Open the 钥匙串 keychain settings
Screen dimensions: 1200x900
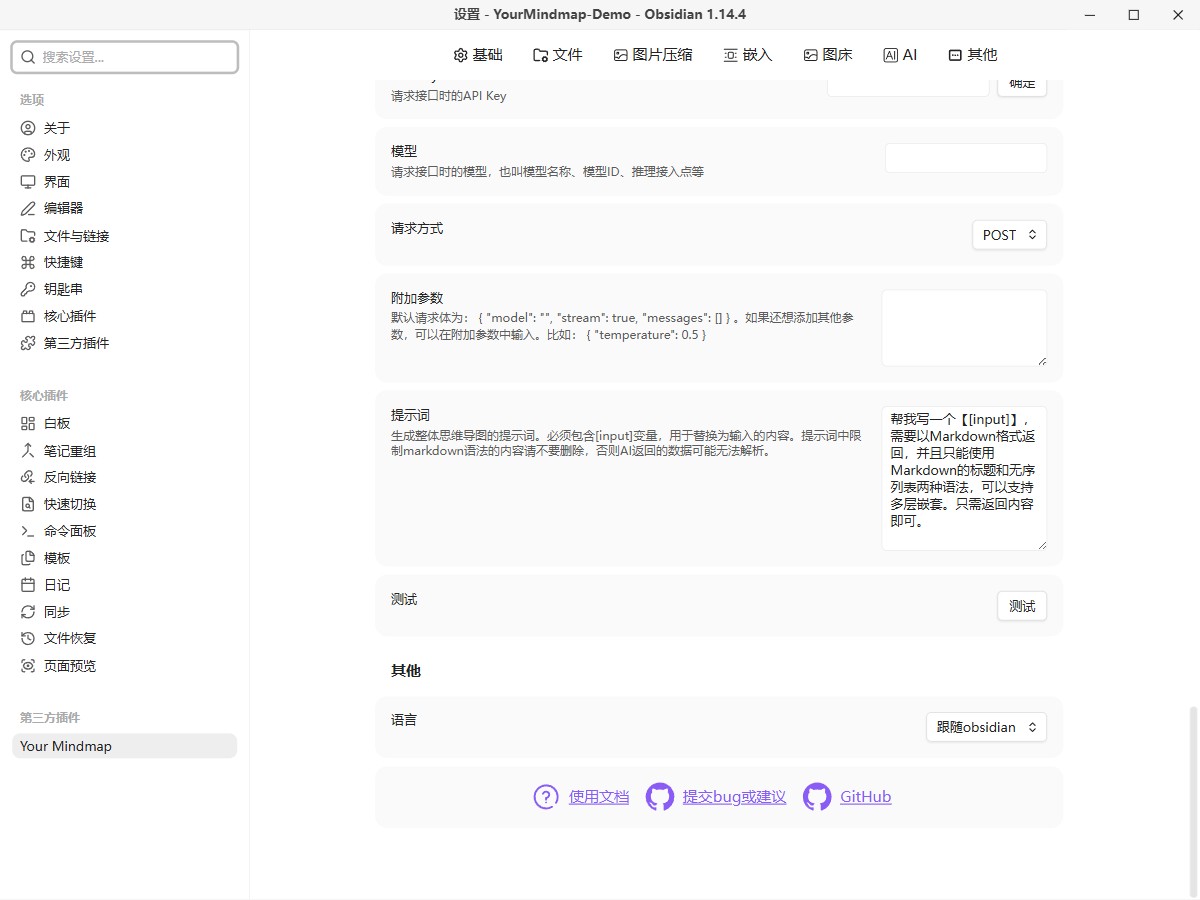click(124, 289)
